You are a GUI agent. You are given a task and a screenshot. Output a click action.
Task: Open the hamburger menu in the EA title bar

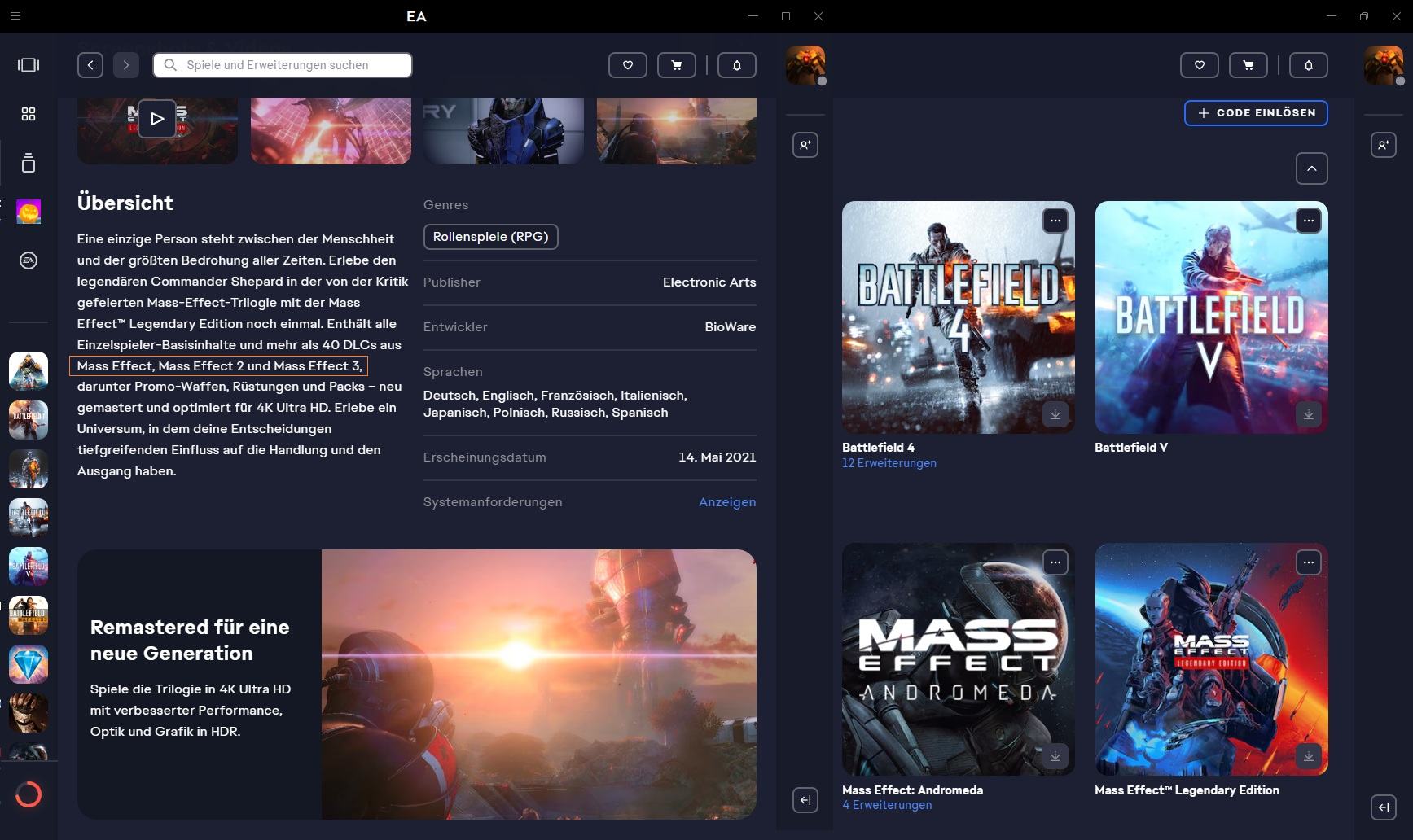click(15, 15)
